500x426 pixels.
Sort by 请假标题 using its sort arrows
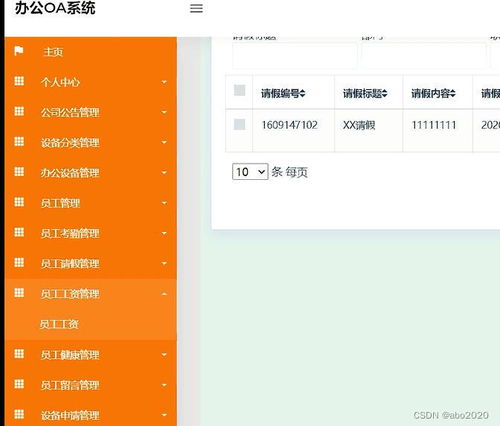[x=384, y=93]
